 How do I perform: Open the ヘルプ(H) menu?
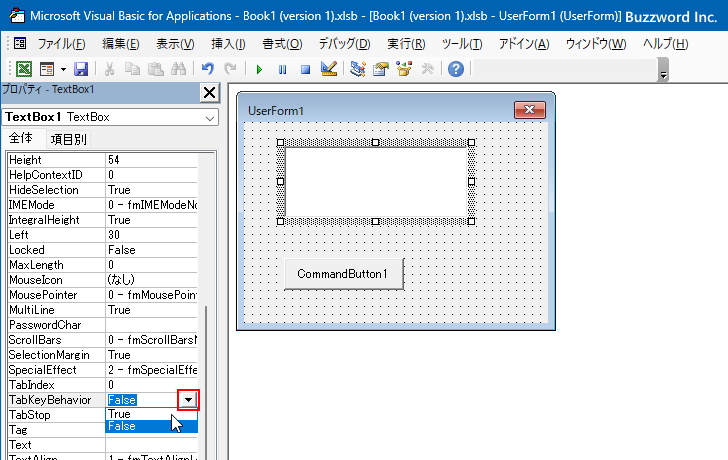coord(665,44)
